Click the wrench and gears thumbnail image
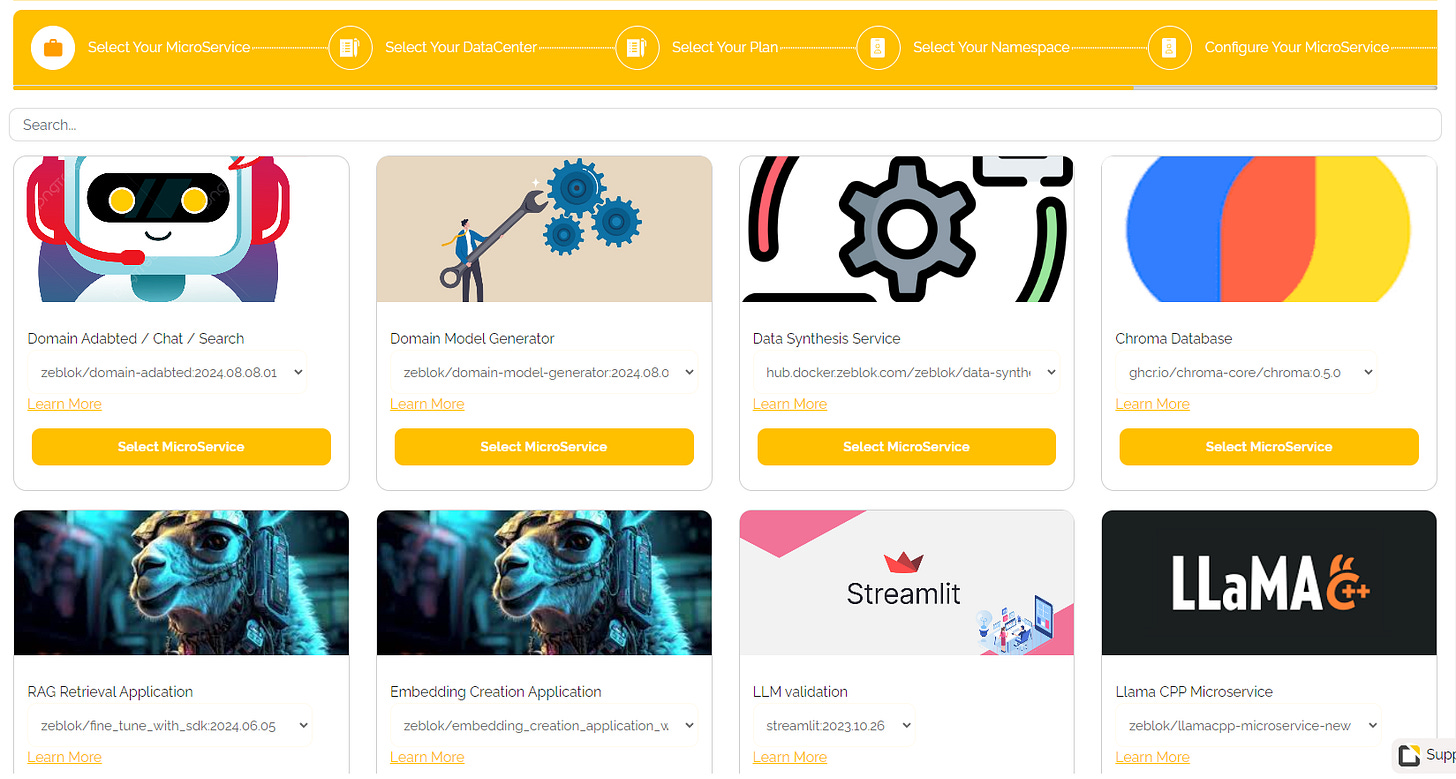The image size is (1456, 779). click(544, 229)
